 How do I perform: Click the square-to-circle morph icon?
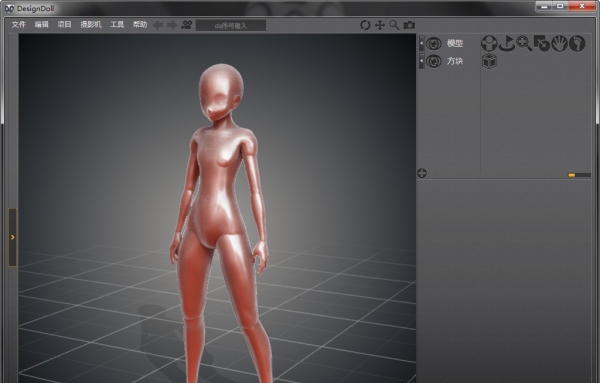[x=541, y=44]
